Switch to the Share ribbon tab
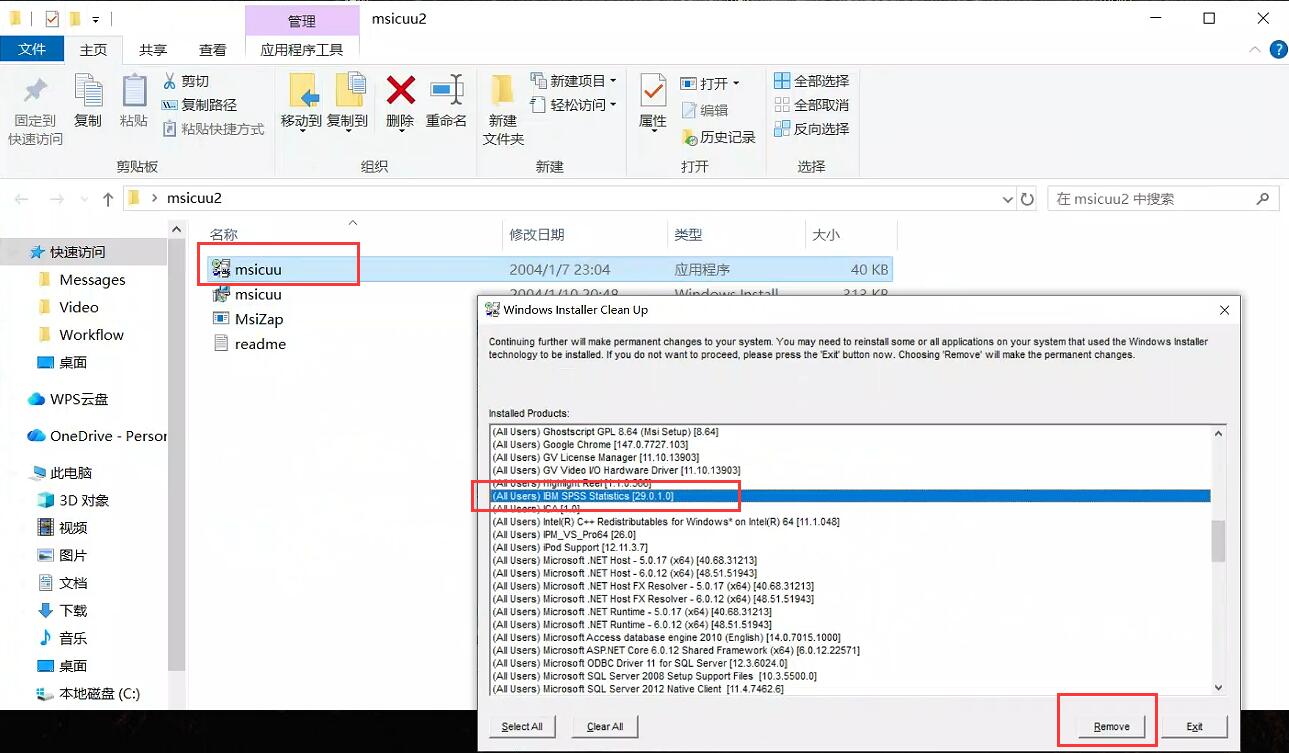Screen dimensions: 1289x753 153,50
